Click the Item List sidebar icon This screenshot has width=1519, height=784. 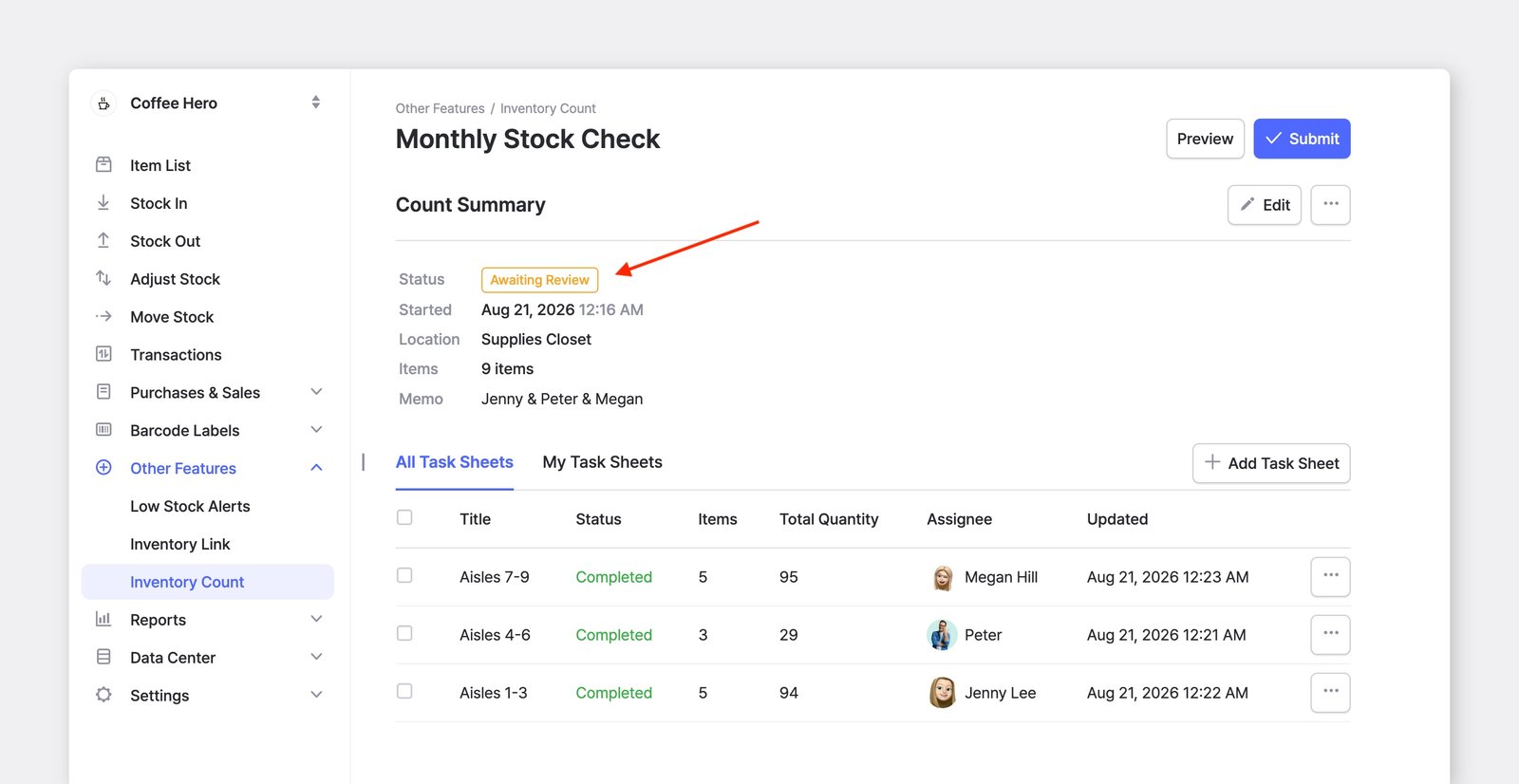pyautogui.click(x=103, y=164)
